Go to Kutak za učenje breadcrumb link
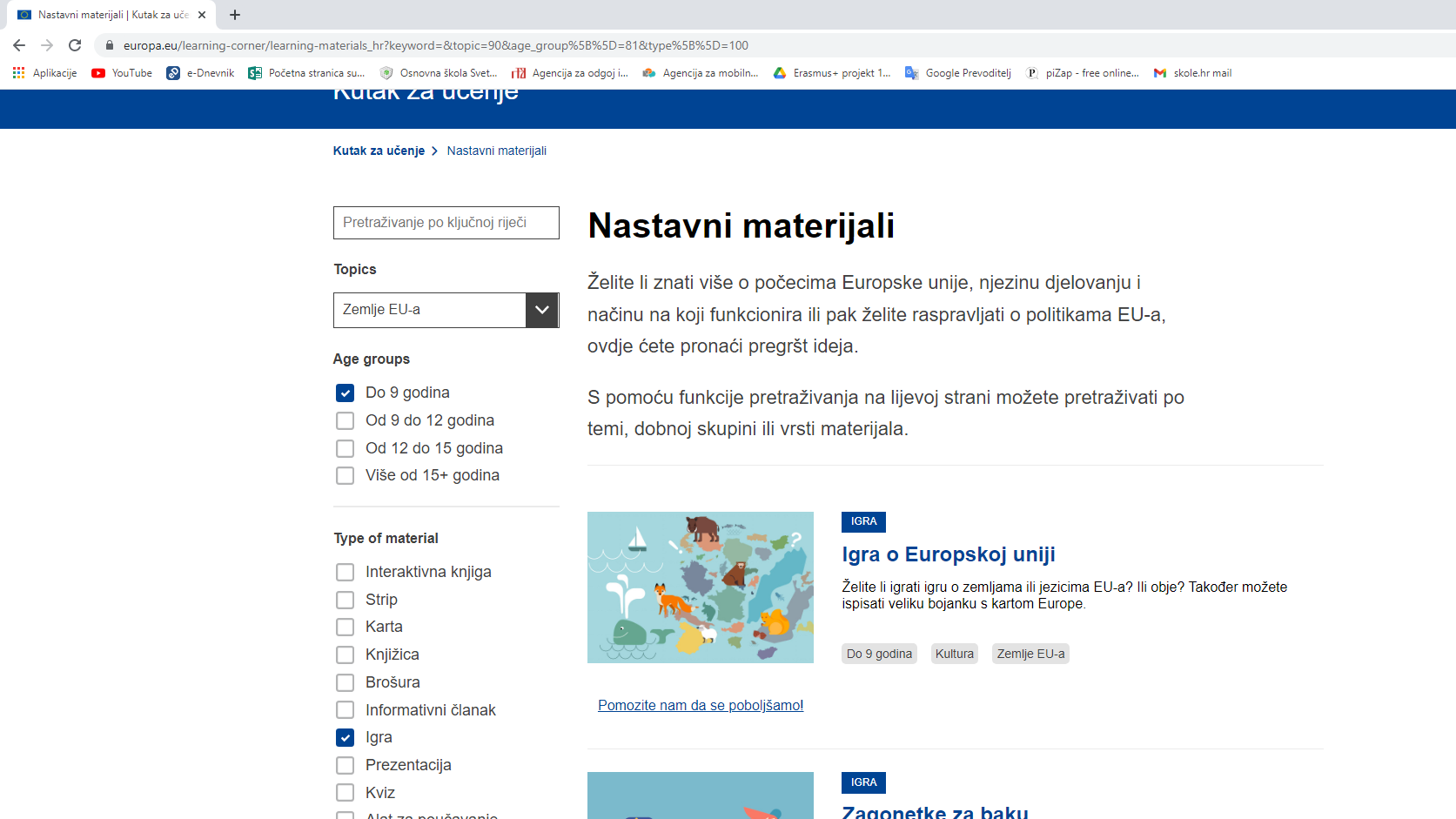Screen dimensions: 1456x819 [x=379, y=151]
